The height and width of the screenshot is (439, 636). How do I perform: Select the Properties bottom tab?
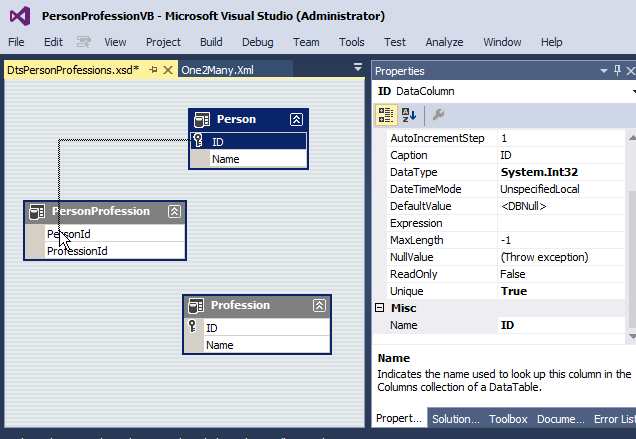399,418
